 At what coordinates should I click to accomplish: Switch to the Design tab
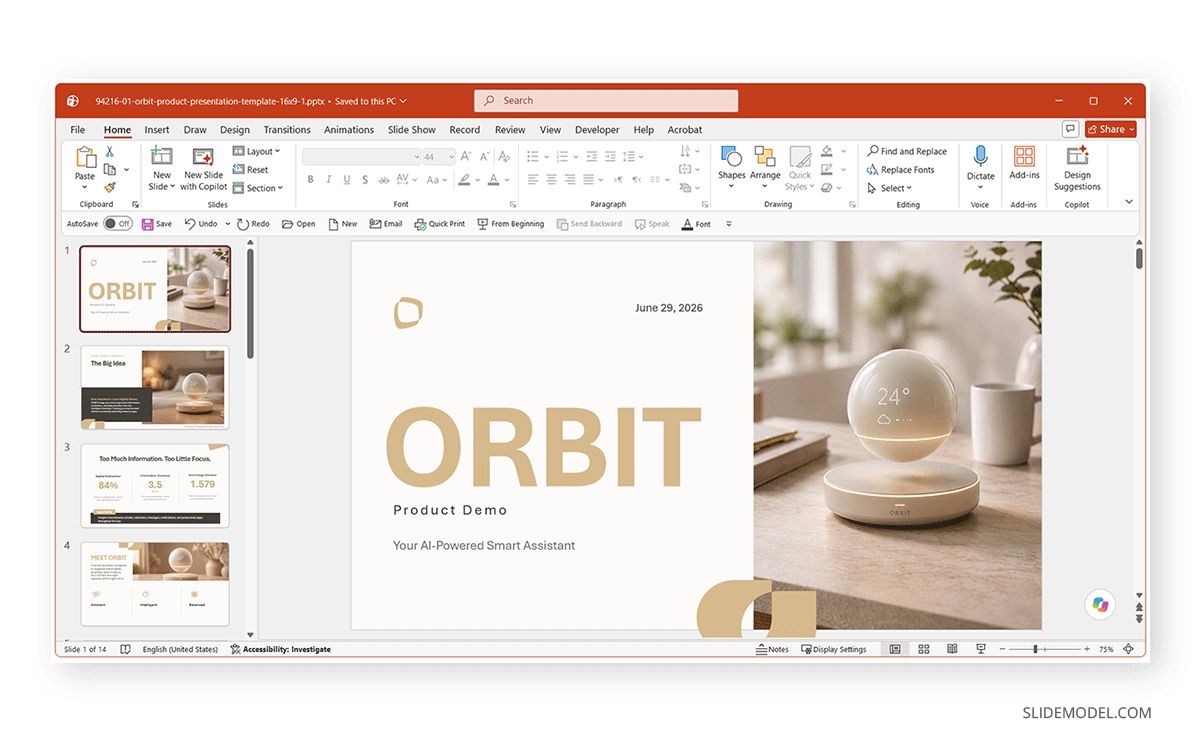pyautogui.click(x=235, y=130)
